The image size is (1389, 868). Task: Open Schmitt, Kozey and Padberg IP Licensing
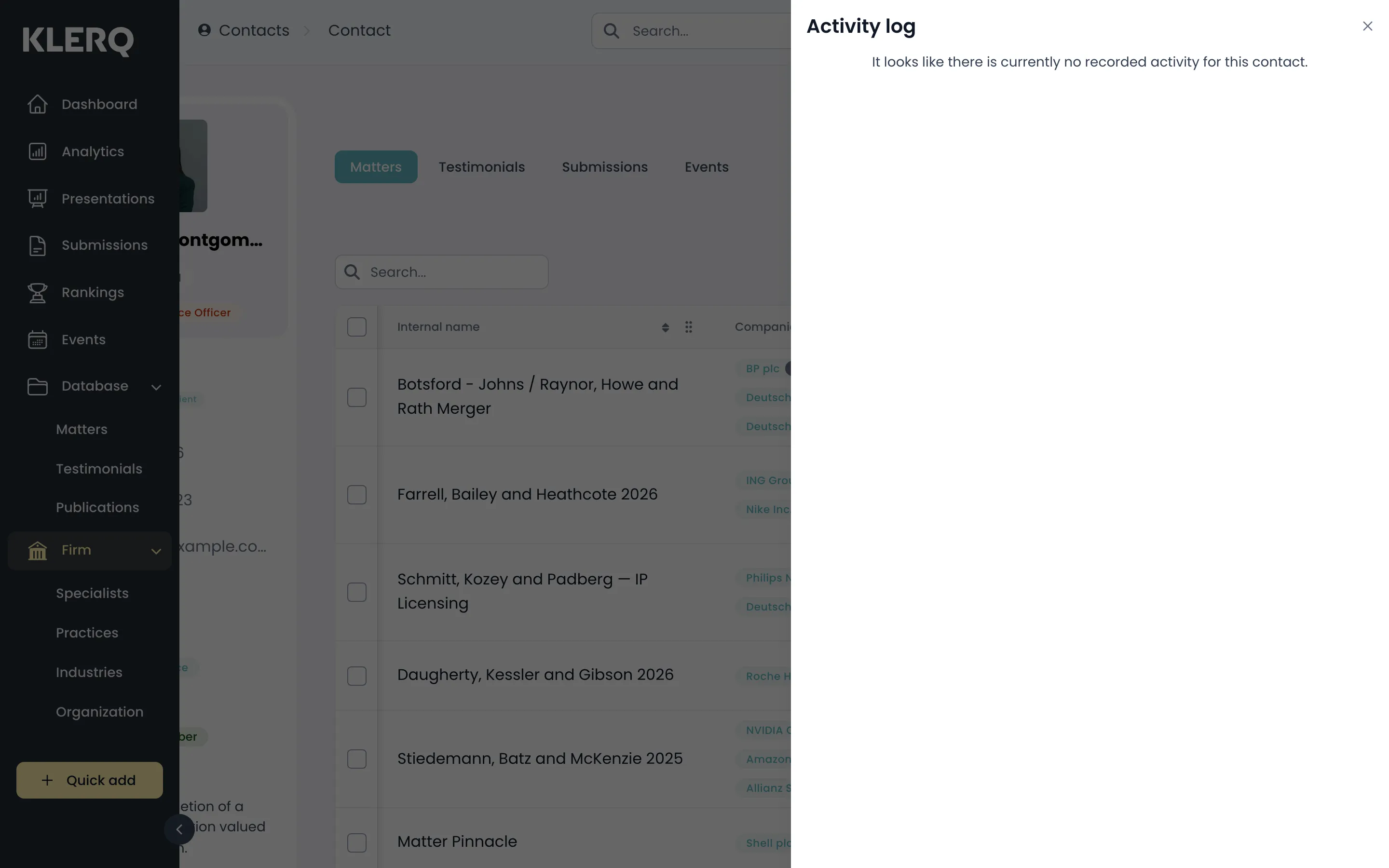pyautogui.click(x=522, y=591)
